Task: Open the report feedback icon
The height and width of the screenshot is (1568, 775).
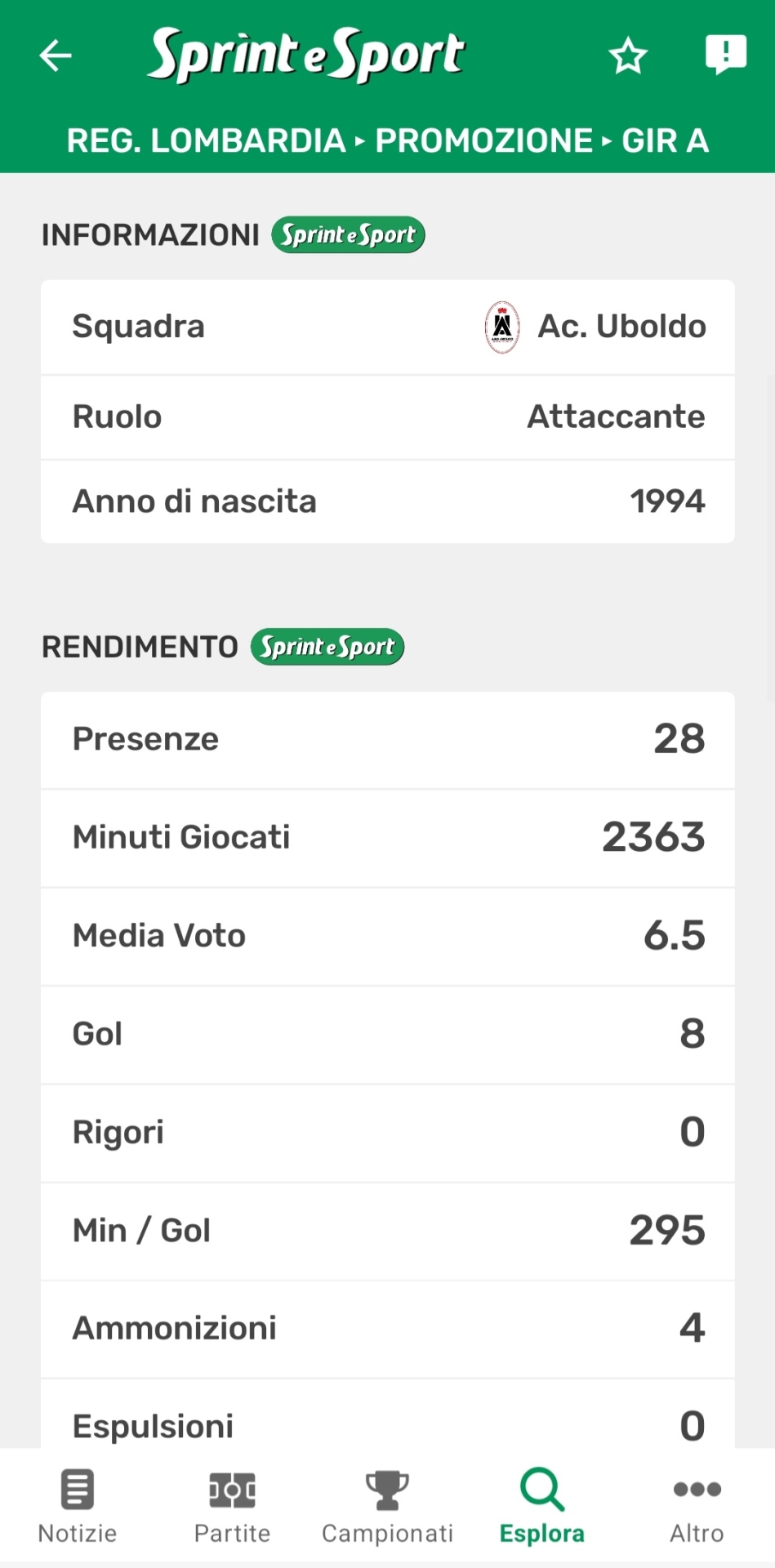Action: (725, 55)
